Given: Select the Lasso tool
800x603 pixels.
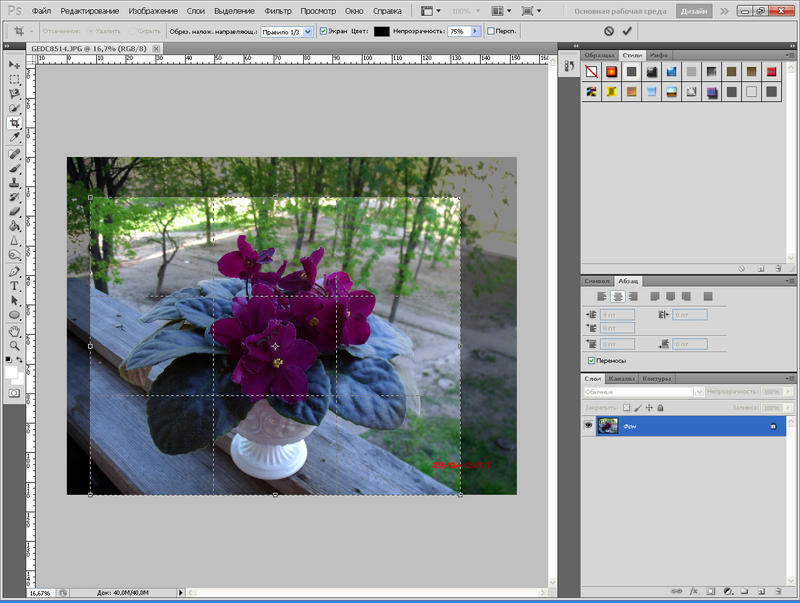Looking at the screenshot, I should [x=14, y=93].
